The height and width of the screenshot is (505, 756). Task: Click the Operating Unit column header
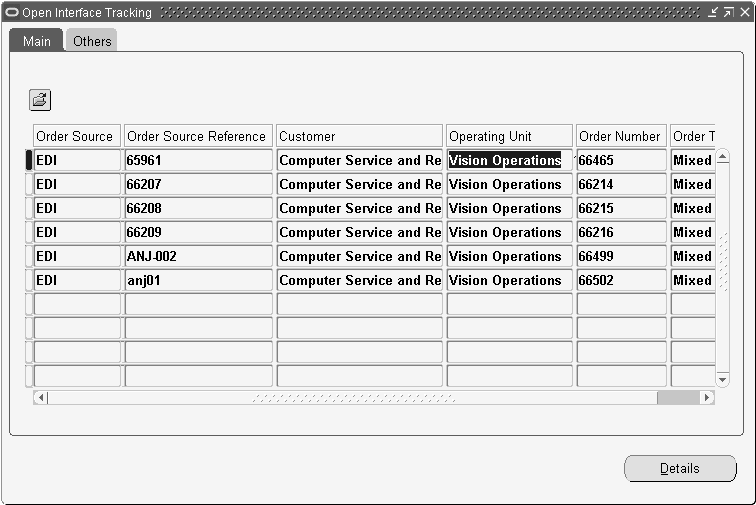click(x=509, y=136)
